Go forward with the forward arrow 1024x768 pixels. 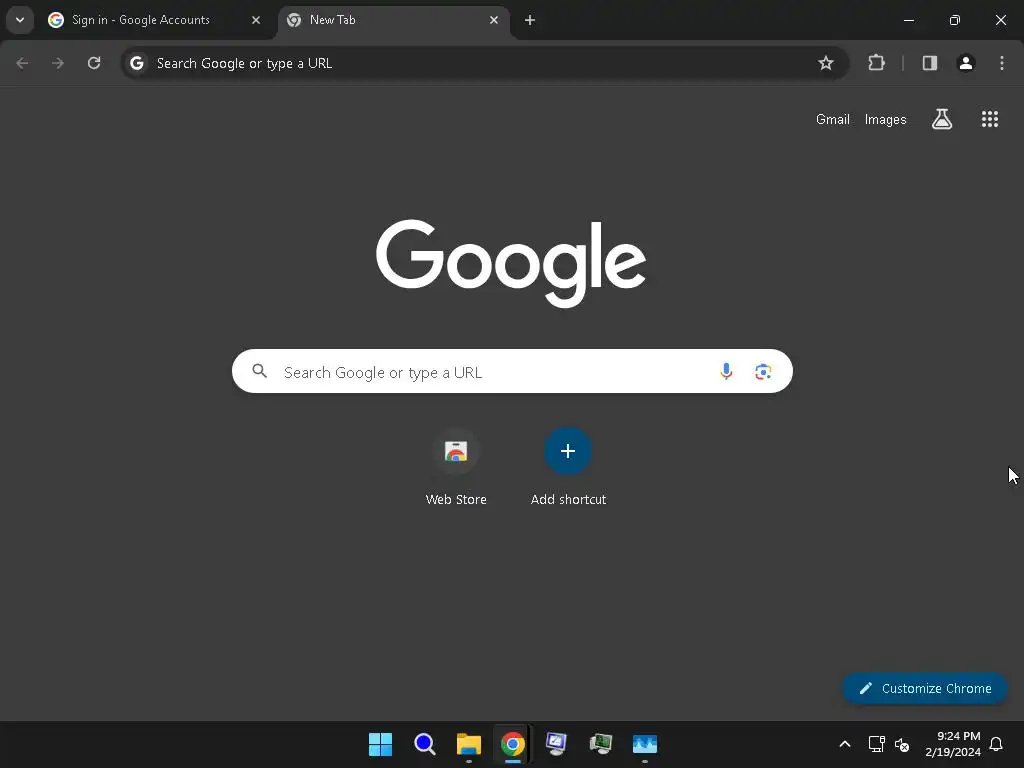pos(58,63)
